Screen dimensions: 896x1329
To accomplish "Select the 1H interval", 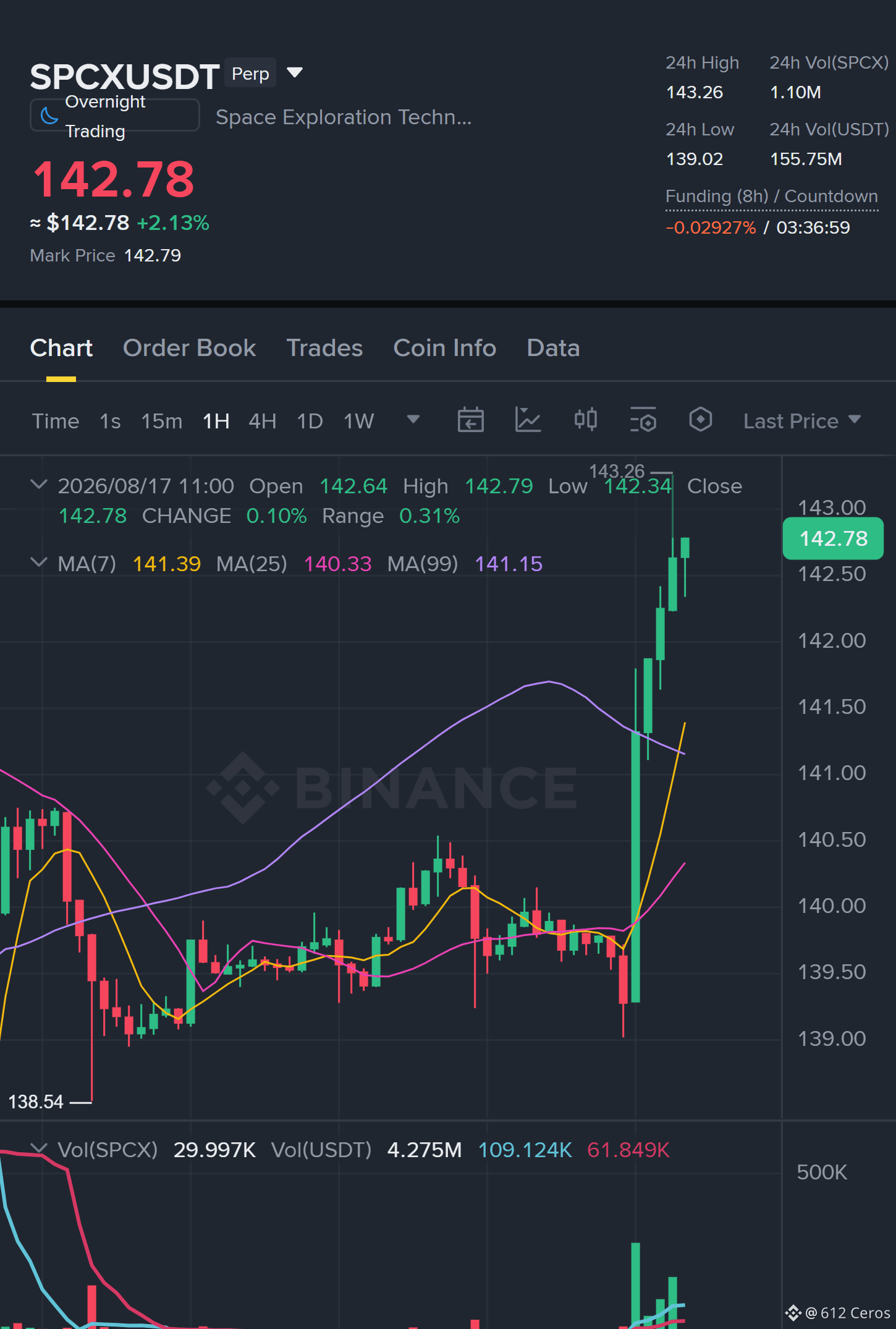I will [x=216, y=421].
